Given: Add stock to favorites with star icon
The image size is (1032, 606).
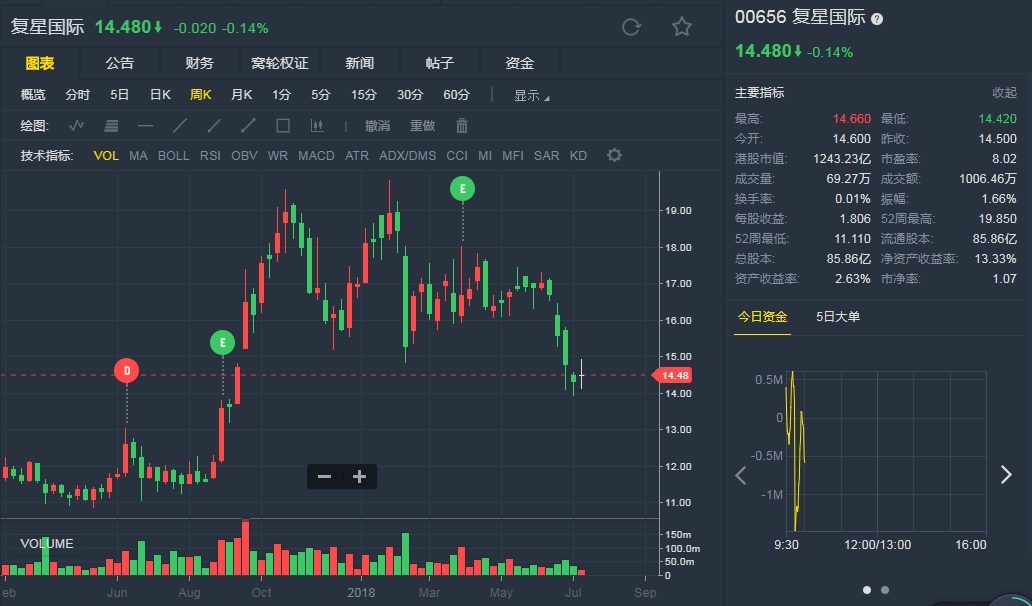Looking at the screenshot, I should (682, 27).
